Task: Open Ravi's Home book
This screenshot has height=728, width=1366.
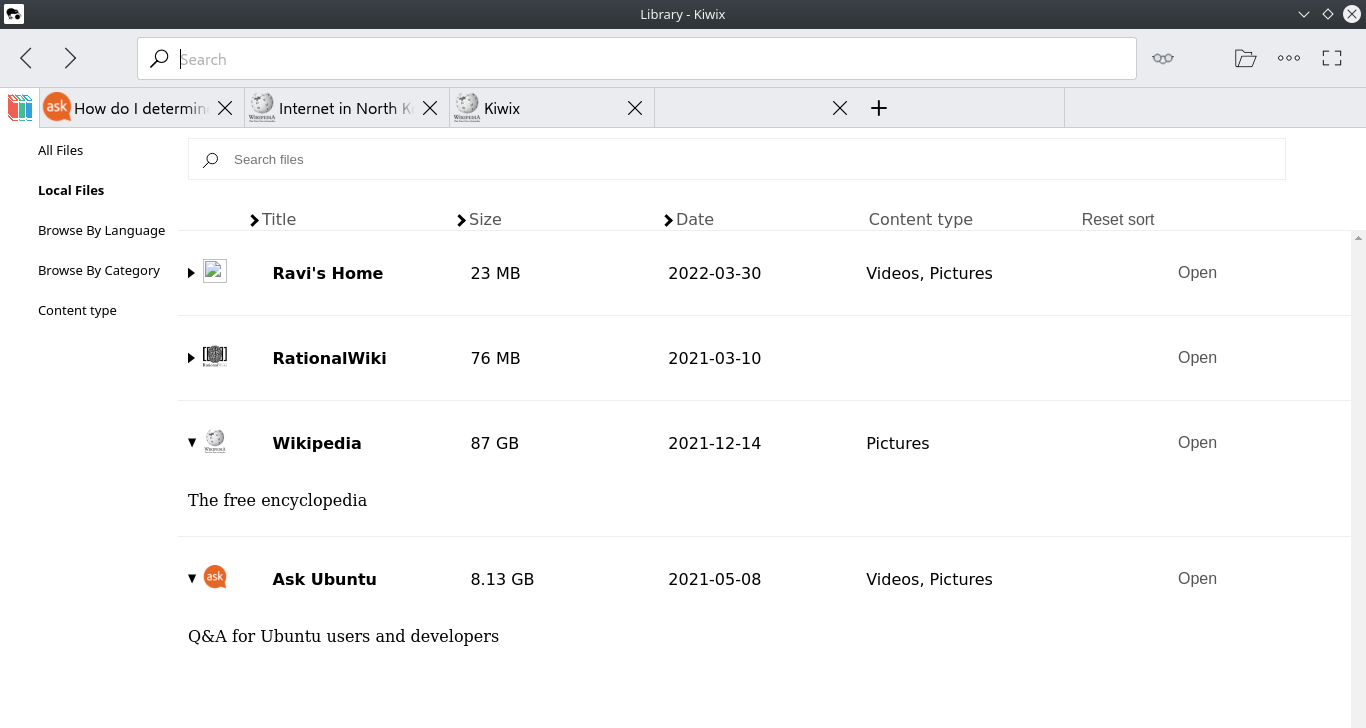Action: click(x=1197, y=272)
